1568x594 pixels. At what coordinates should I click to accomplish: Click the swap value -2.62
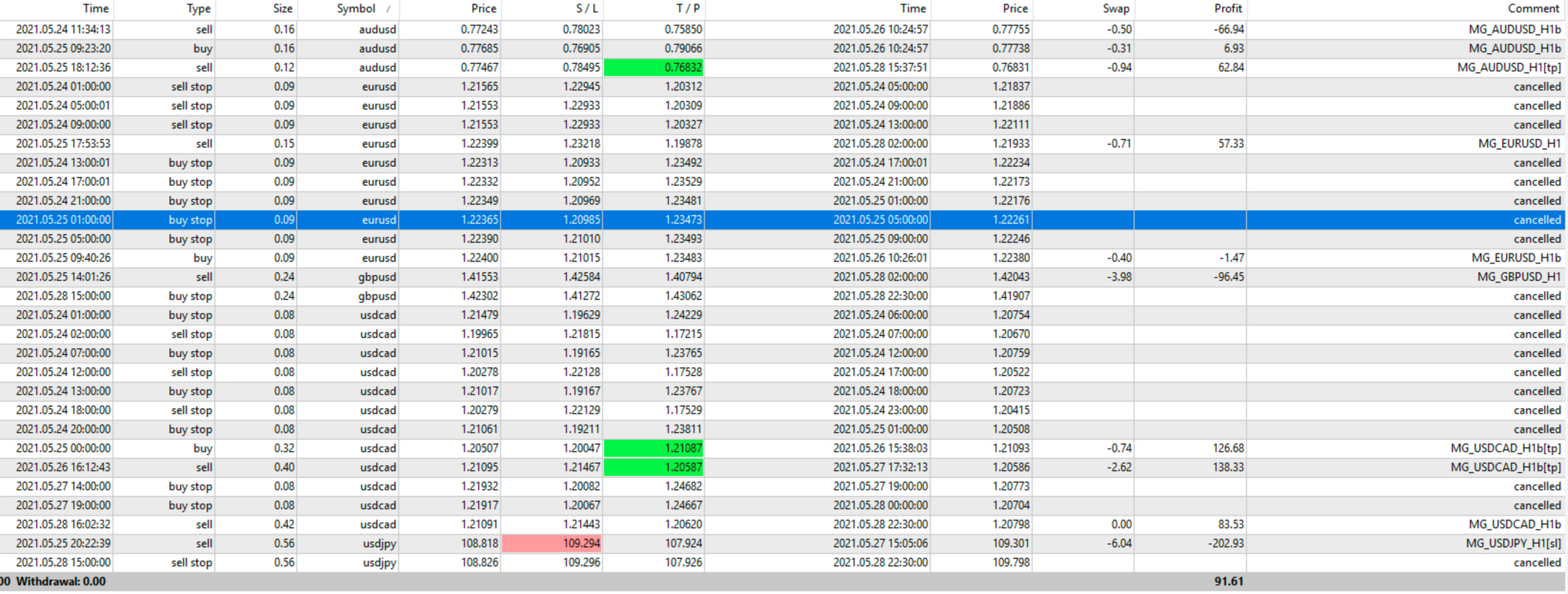point(1119,467)
